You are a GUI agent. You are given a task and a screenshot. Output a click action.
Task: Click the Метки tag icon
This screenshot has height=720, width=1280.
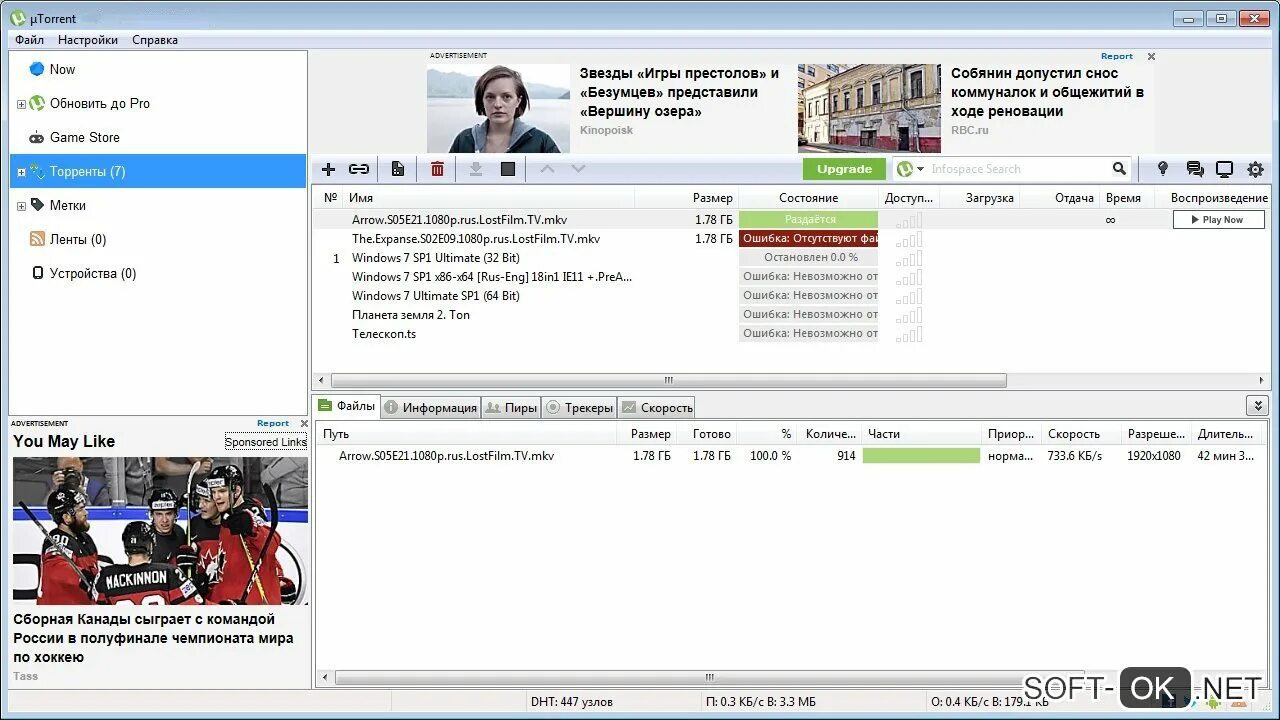[x=37, y=205]
